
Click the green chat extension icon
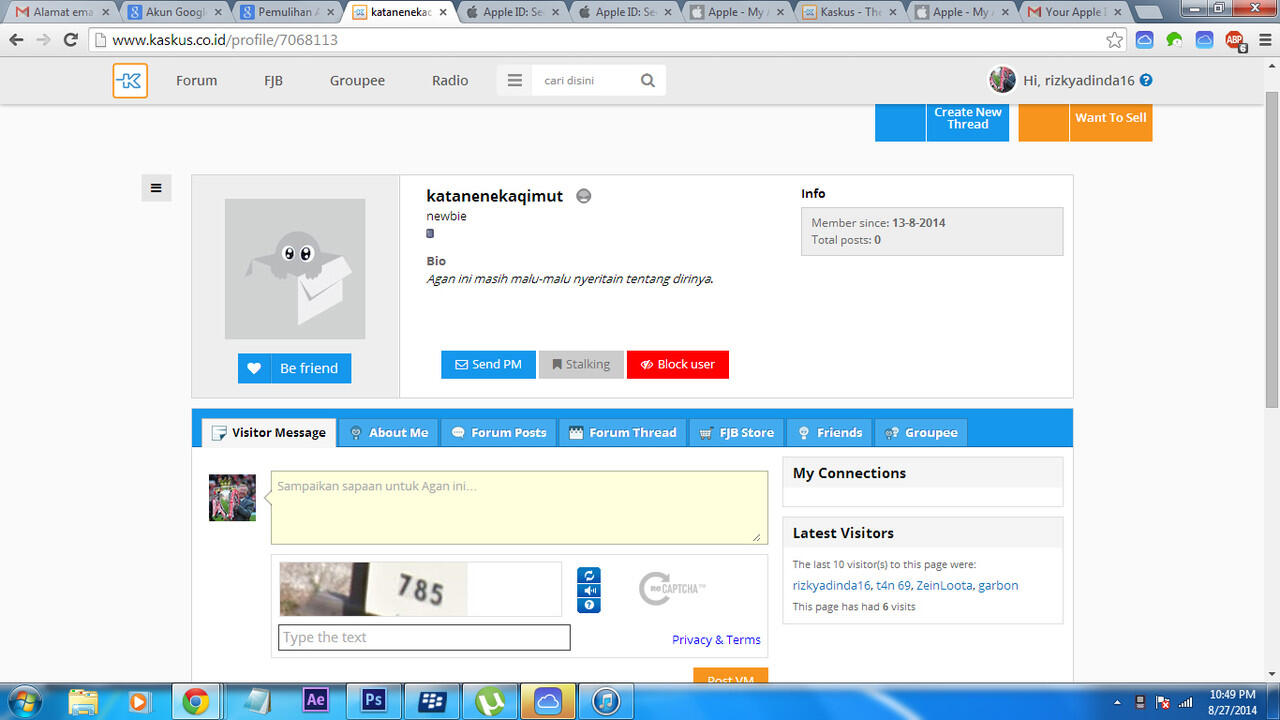pos(1175,40)
